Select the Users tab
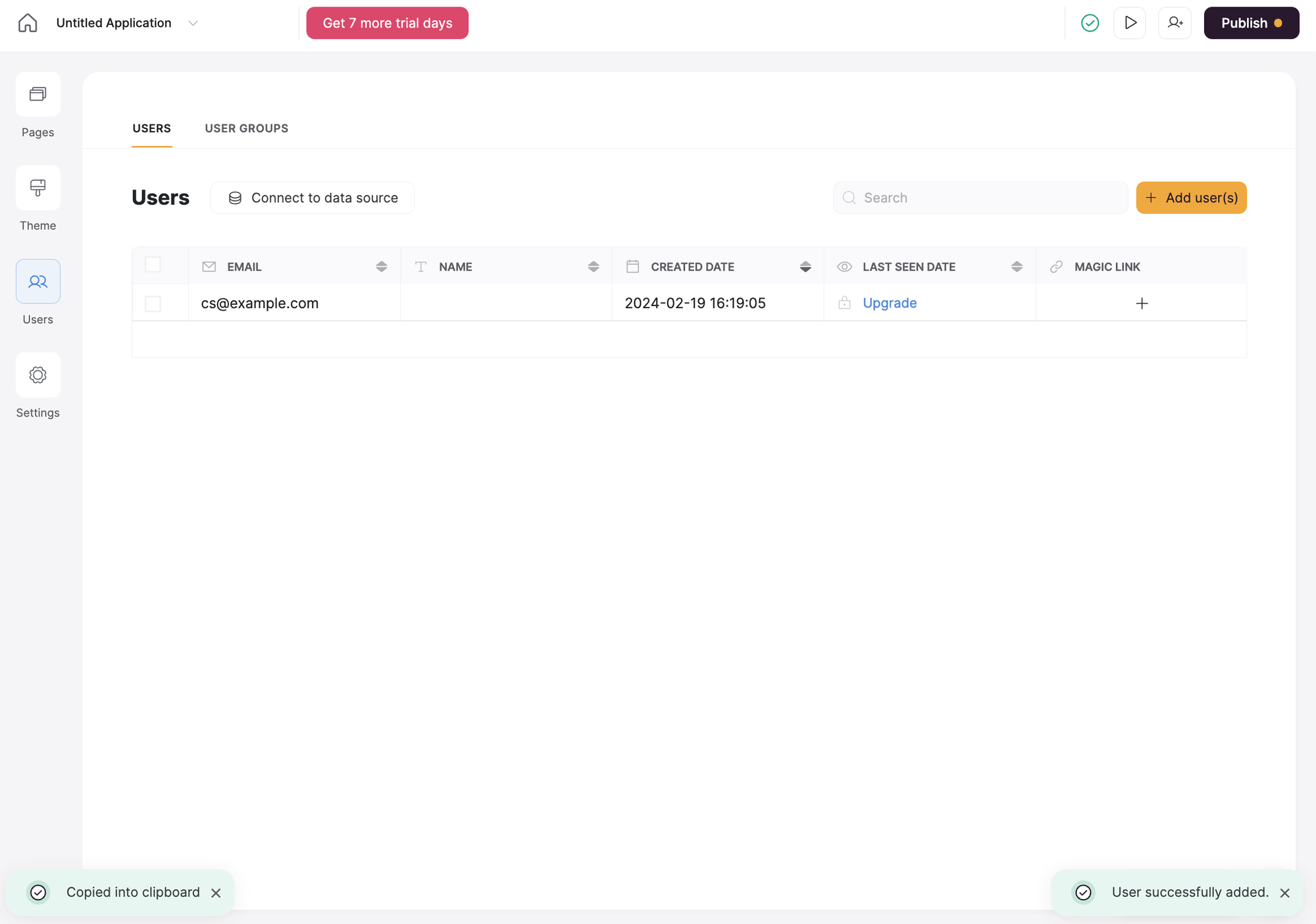This screenshot has width=1316, height=924. click(151, 128)
